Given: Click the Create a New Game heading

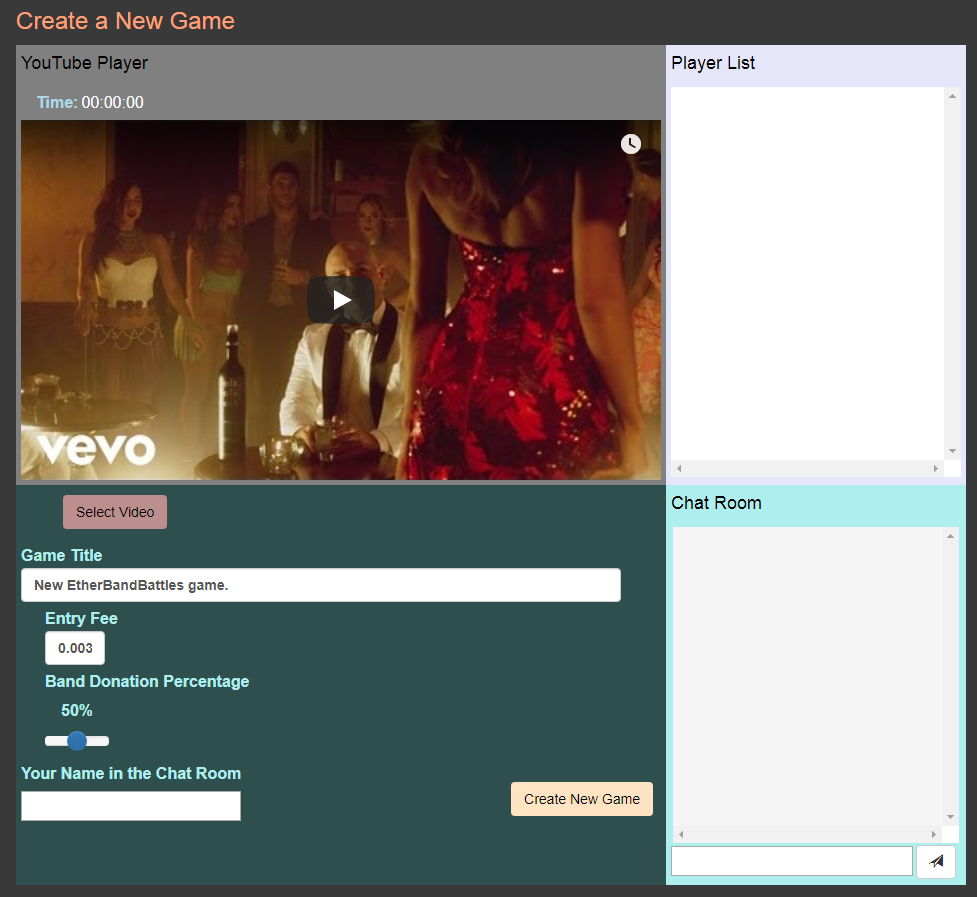Looking at the screenshot, I should [125, 21].
